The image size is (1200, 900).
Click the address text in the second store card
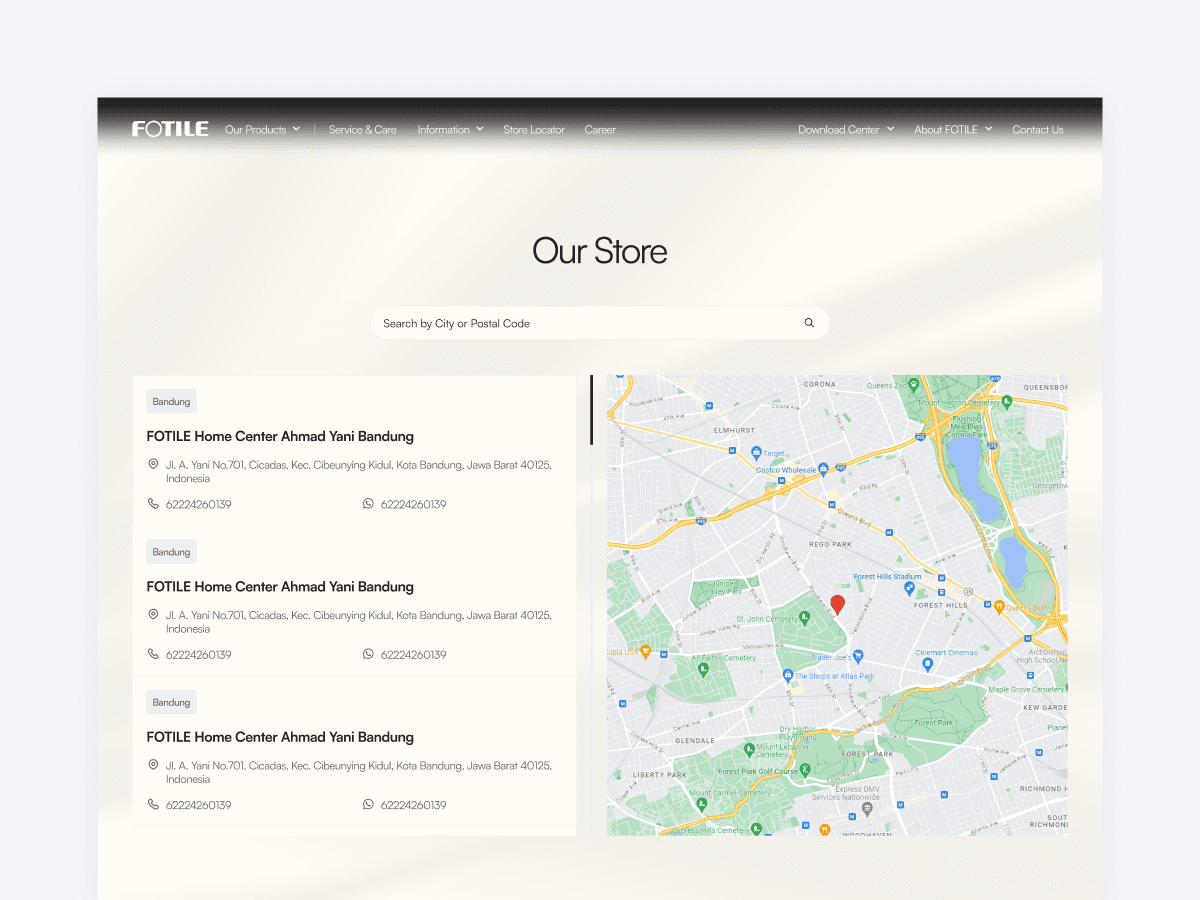click(x=359, y=622)
